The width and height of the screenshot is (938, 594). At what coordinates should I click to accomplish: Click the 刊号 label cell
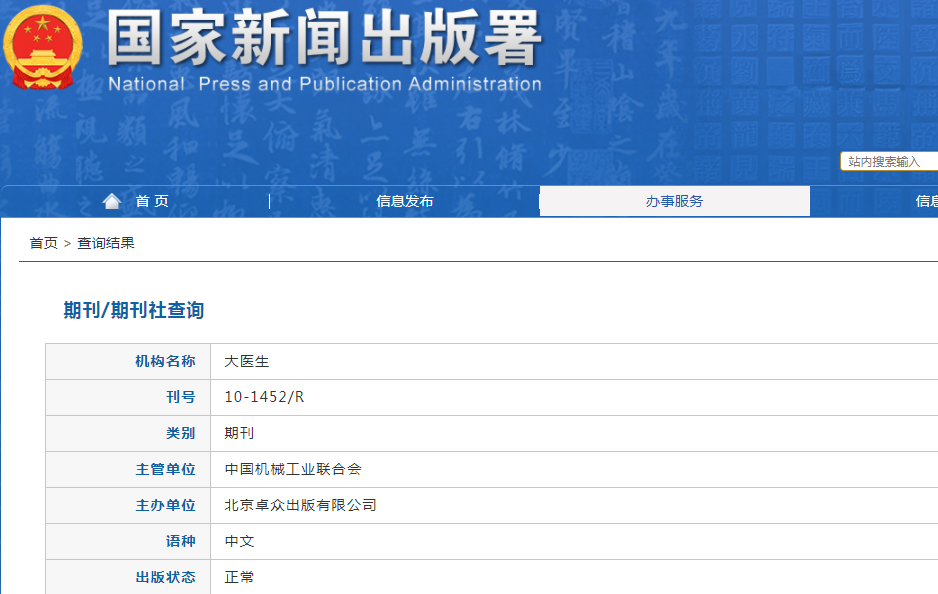[128, 397]
